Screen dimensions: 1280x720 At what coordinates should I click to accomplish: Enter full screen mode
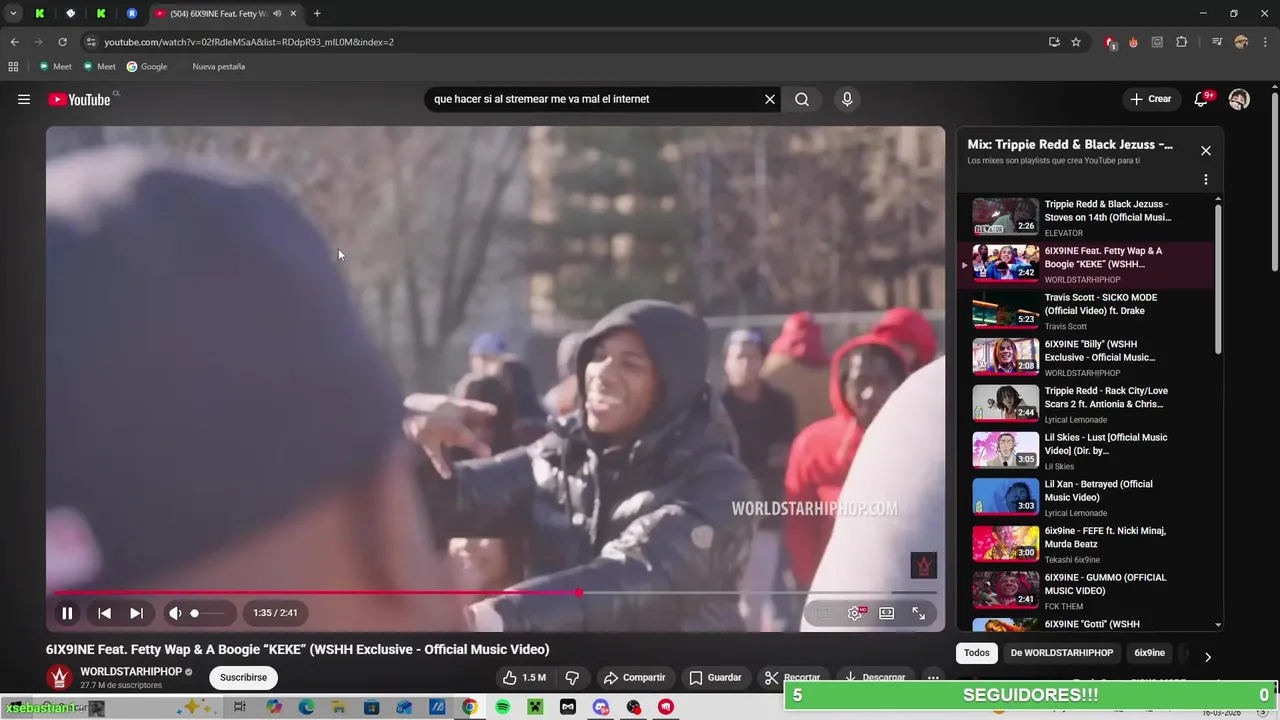click(x=919, y=613)
